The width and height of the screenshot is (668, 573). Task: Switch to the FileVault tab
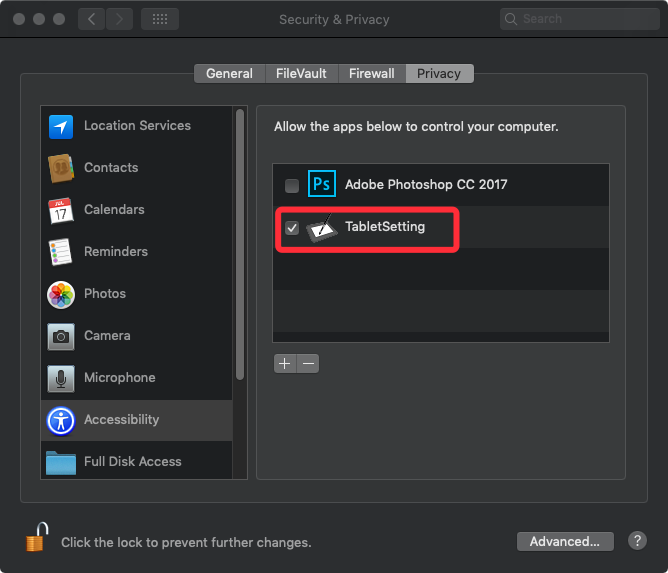[301, 73]
